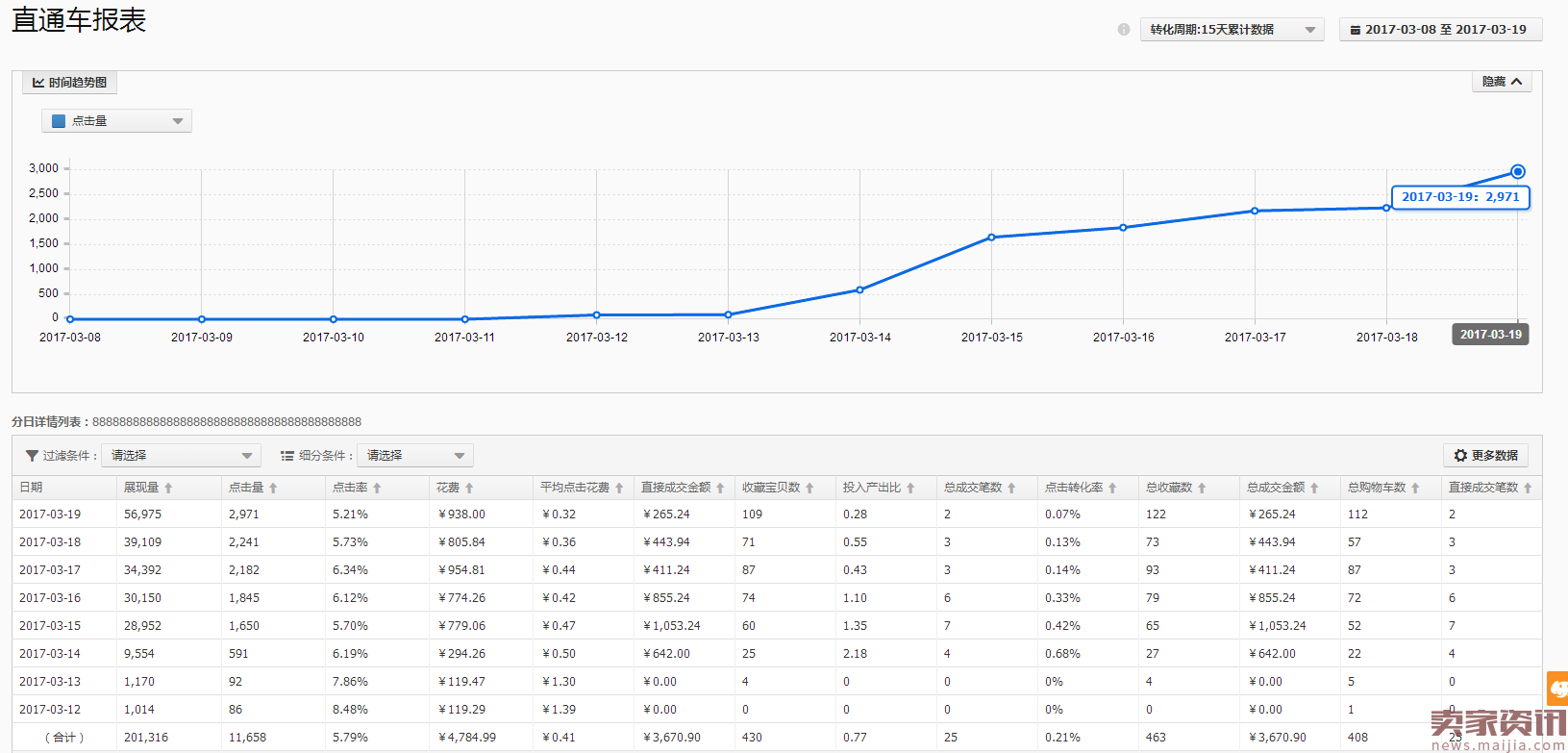Sort by 花费 column arrow

(469, 489)
